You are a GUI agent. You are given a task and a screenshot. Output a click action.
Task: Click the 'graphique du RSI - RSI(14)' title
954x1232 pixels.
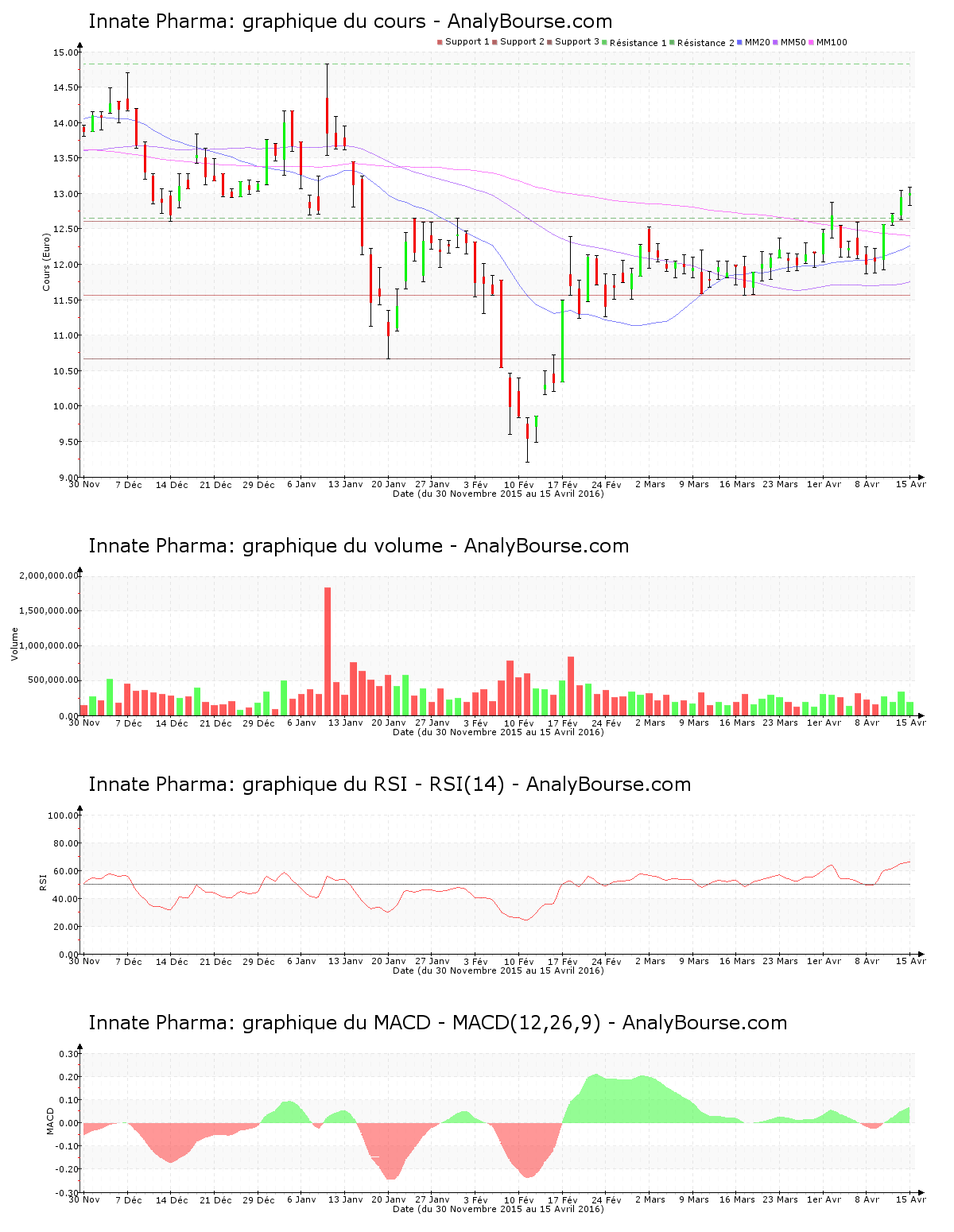click(x=390, y=785)
